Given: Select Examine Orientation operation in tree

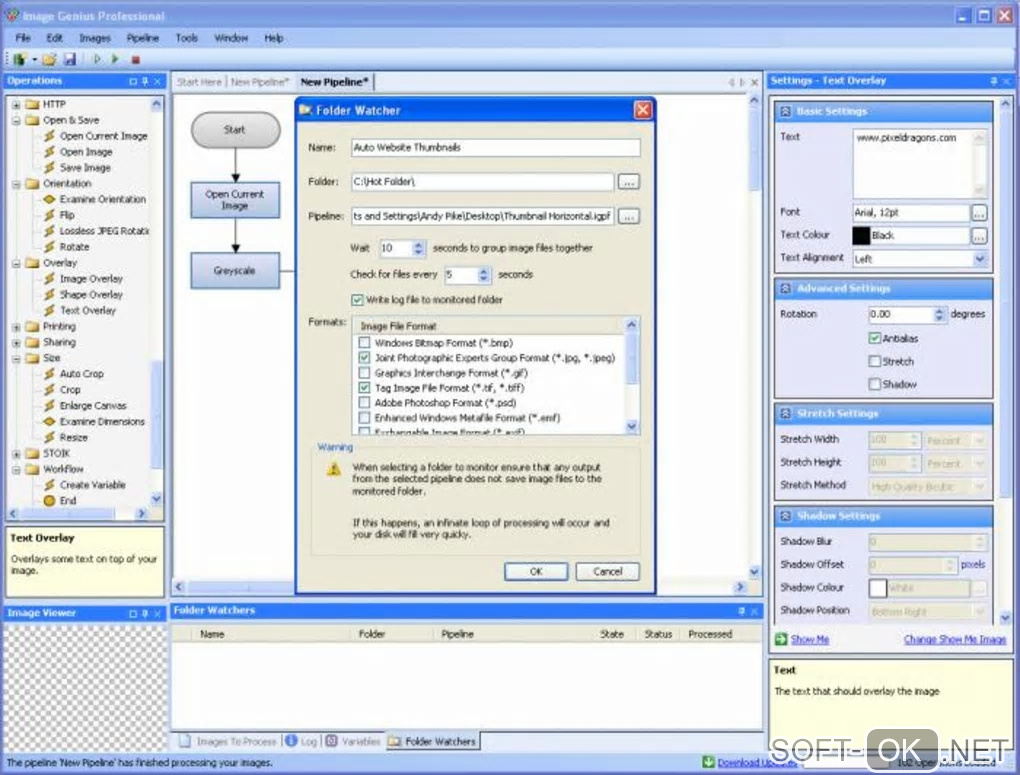Looking at the screenshot, I should point(103,199).
